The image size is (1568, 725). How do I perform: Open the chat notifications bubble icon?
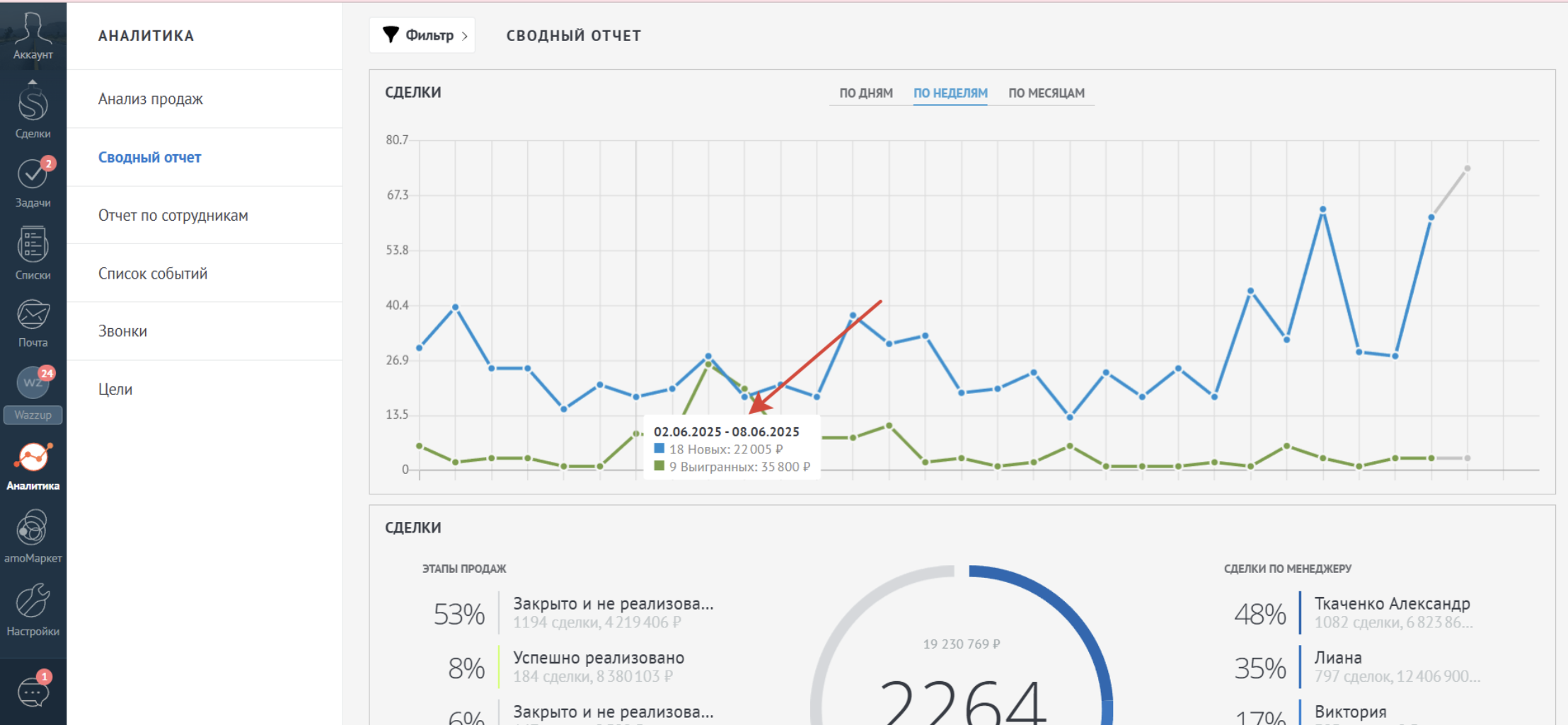tap(33, 691)
